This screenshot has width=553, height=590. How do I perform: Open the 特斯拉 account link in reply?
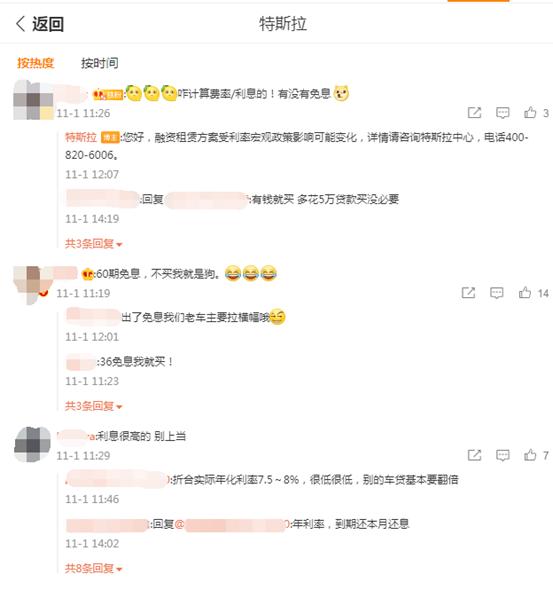[81, 137]
